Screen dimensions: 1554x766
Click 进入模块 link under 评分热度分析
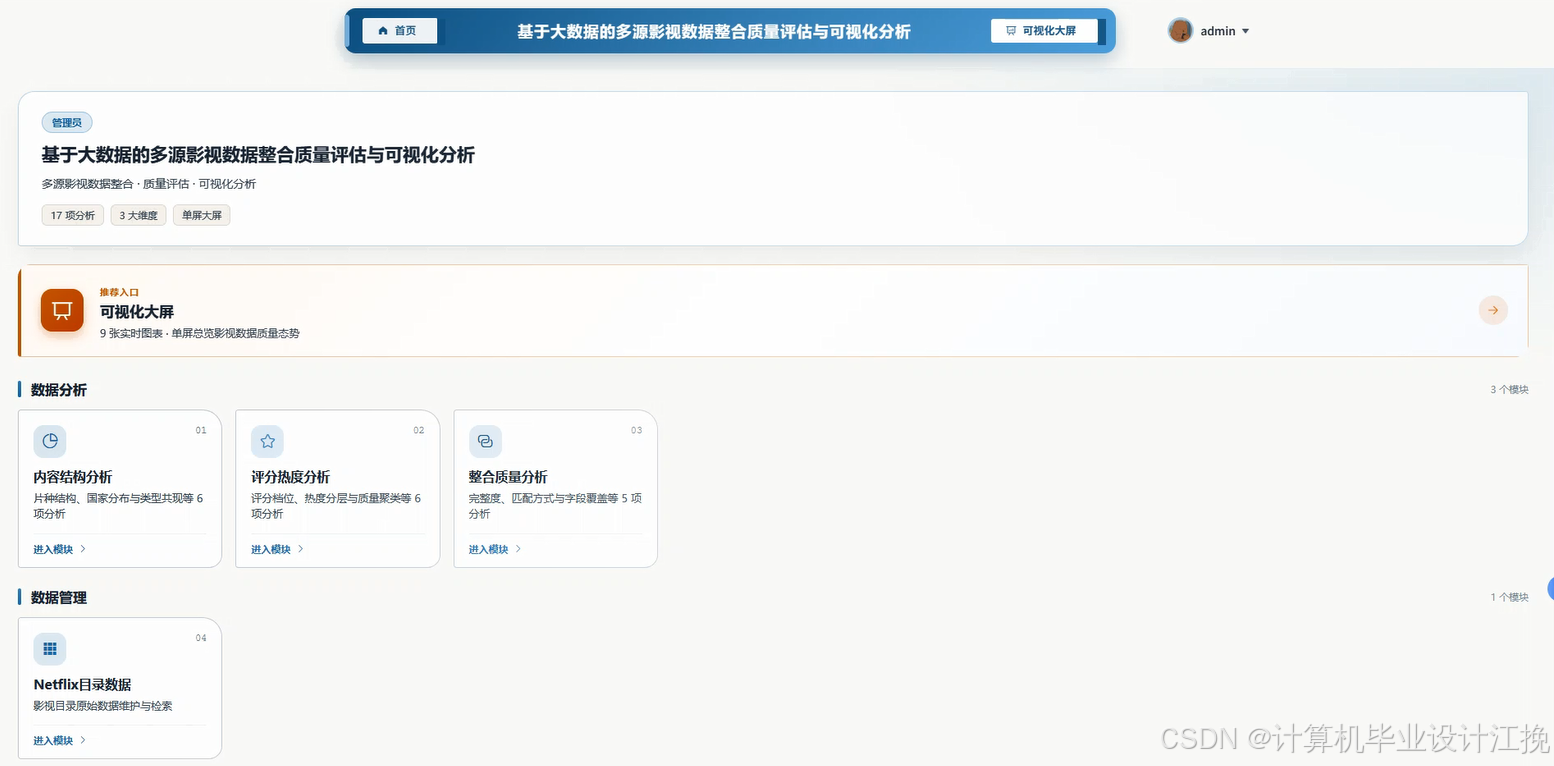pos(278,549)
